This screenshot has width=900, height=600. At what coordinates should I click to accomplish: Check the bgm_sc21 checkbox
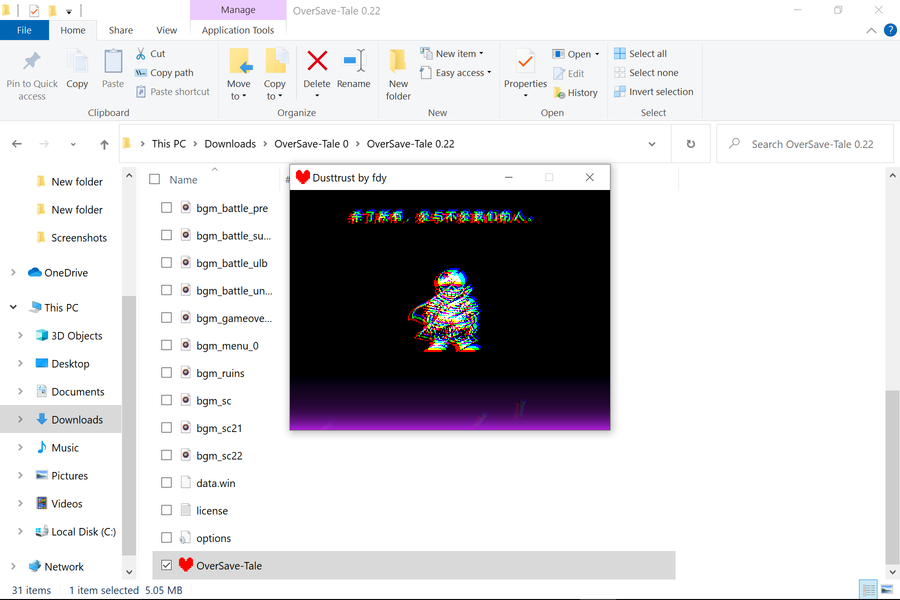coord(166,428)
